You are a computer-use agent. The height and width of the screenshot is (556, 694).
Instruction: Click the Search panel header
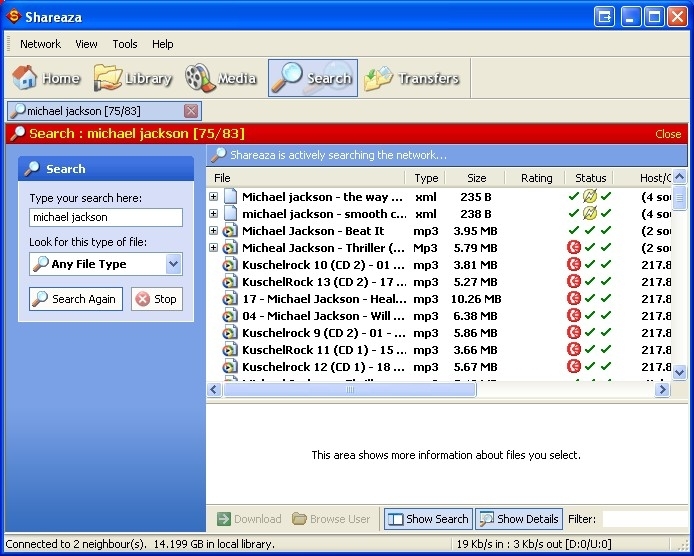tap(106, 169)
